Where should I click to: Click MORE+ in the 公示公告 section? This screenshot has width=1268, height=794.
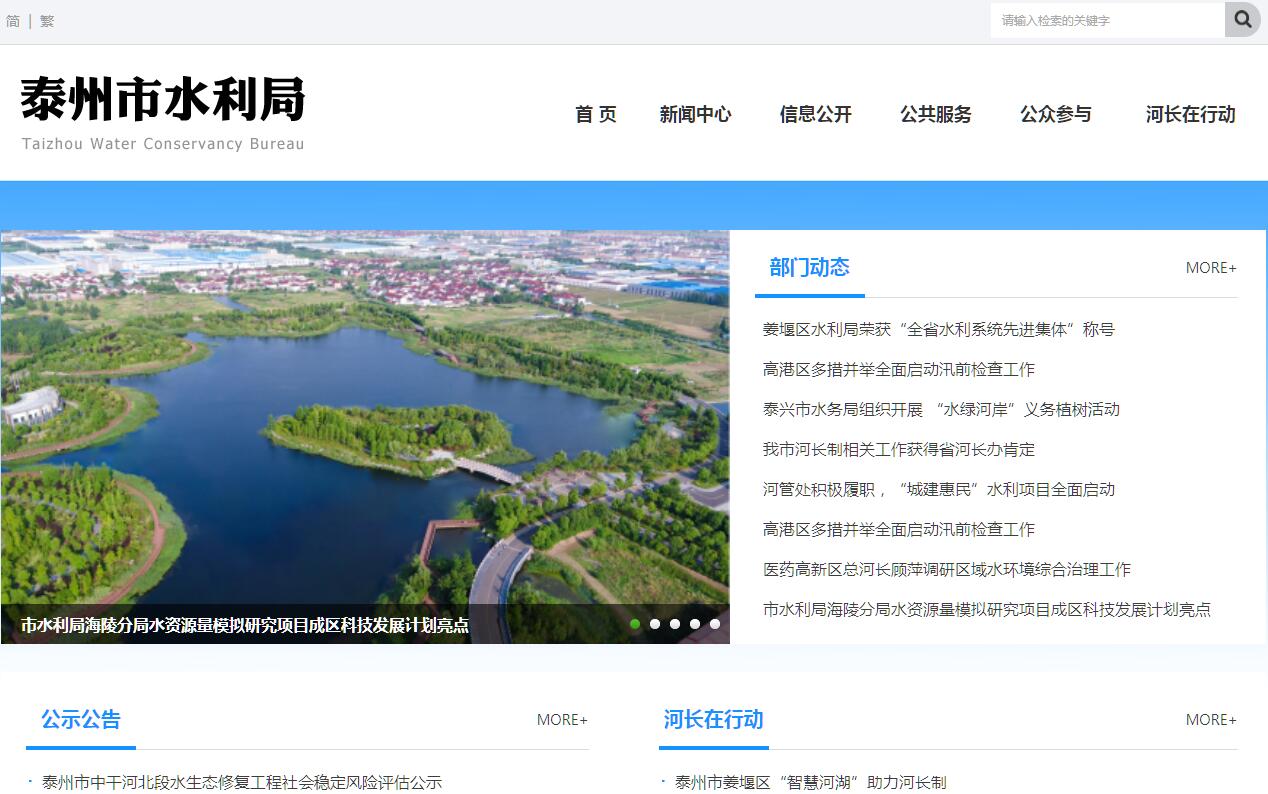point(562,720)
